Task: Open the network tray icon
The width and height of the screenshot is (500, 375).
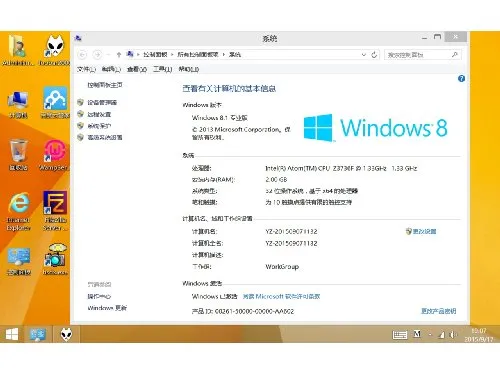Action: [441, 335]
